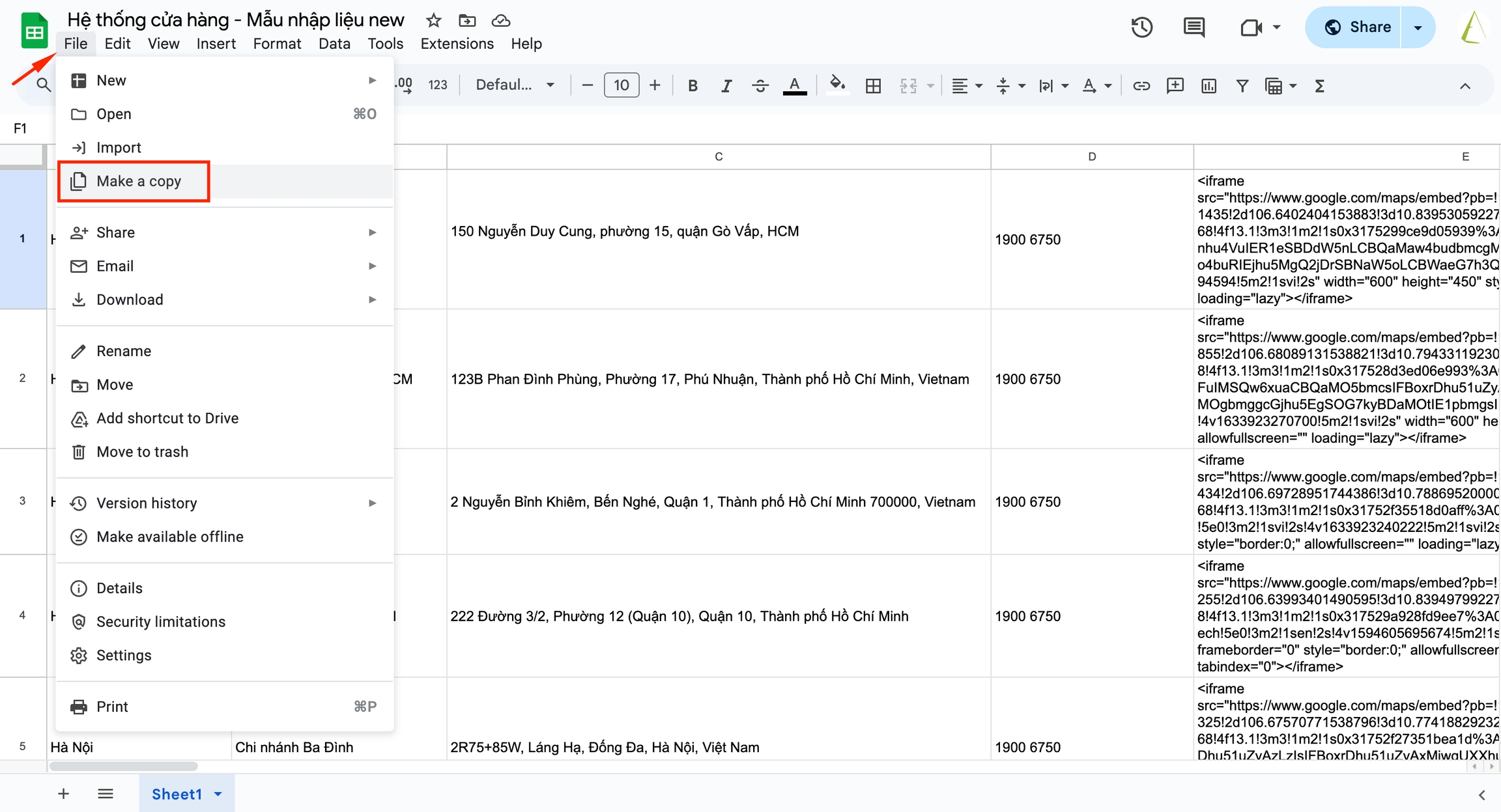Screen dimensions: 1501x812
Task: Click the font size input field
Action: click(621, 85)
